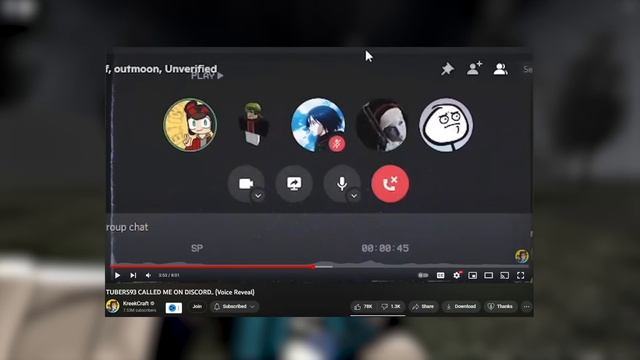Click the blue icon button beside Join

click(x=174, y=307)
